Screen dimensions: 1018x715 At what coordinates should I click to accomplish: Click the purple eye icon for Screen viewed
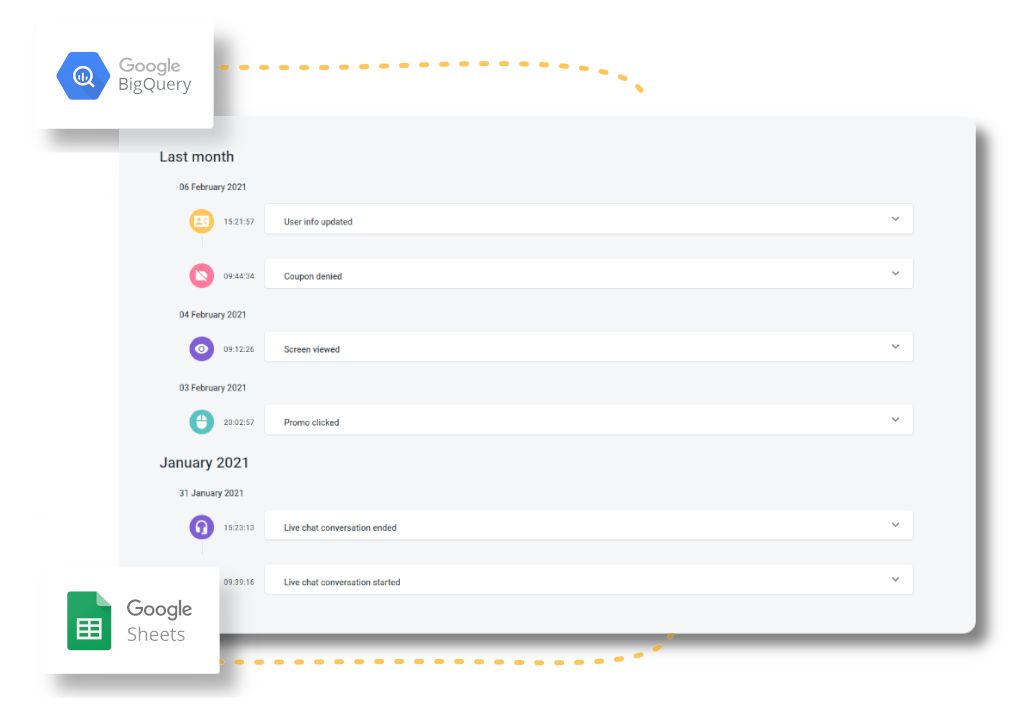(x=201, y=348)
